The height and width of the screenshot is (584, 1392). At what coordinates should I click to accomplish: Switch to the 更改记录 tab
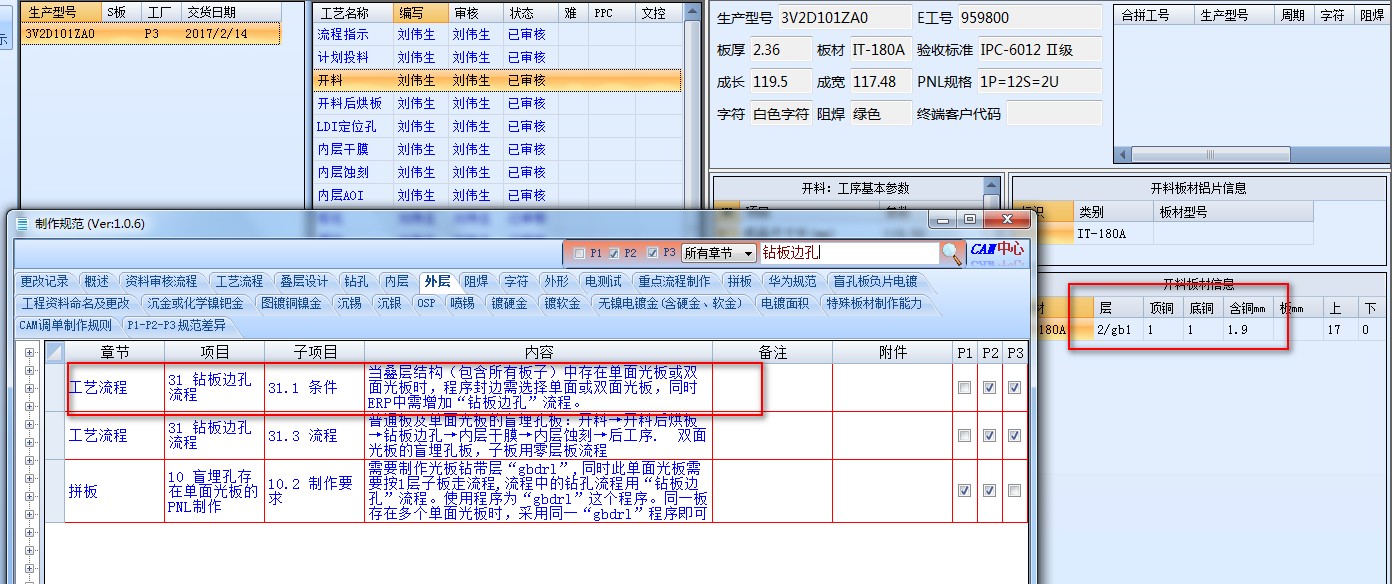point(44,282)
